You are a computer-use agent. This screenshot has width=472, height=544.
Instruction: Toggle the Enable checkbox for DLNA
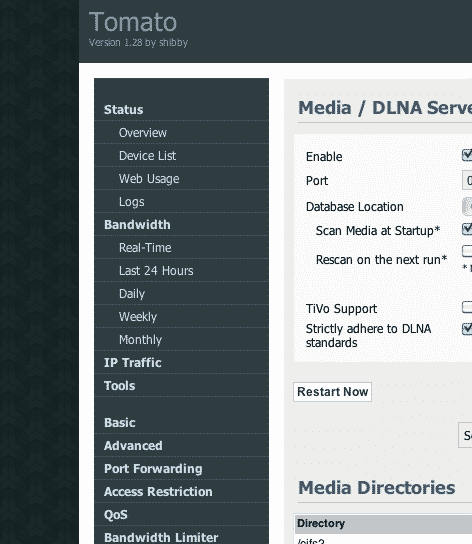tap(467, 155)
